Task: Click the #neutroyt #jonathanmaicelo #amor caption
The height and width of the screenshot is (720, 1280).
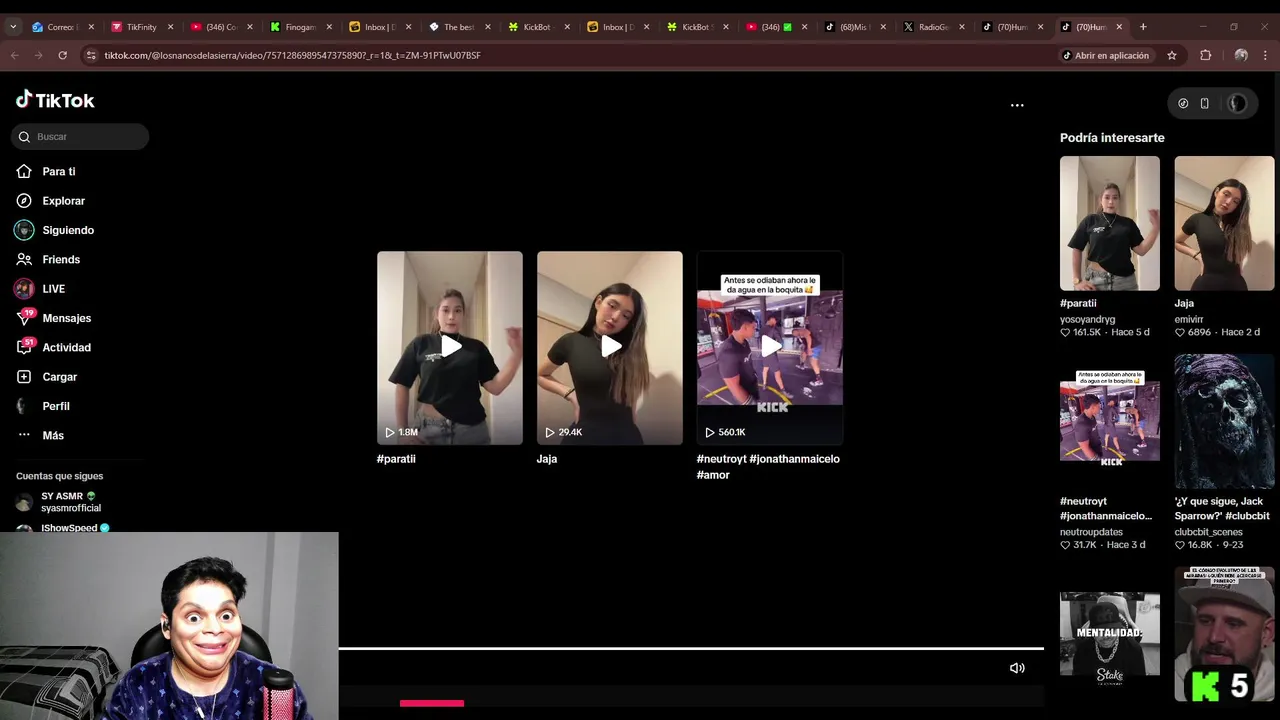Action: point(768,467)
